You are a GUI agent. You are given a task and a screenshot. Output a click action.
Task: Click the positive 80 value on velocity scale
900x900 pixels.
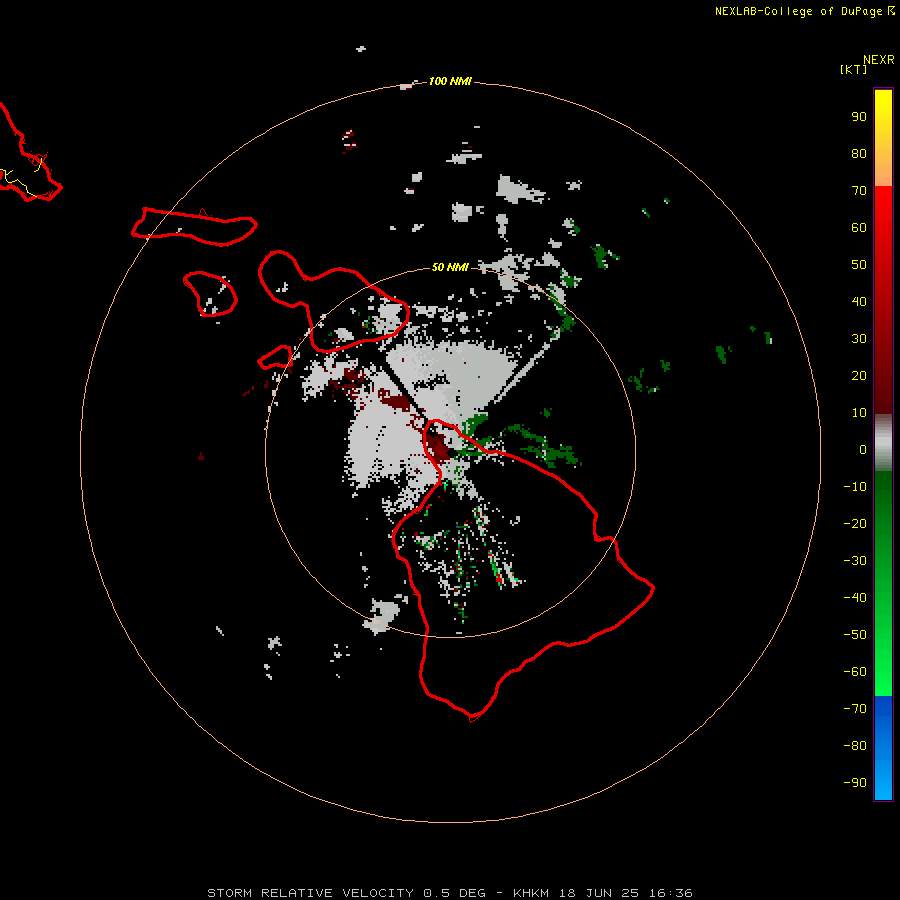[x=859, y=153]
